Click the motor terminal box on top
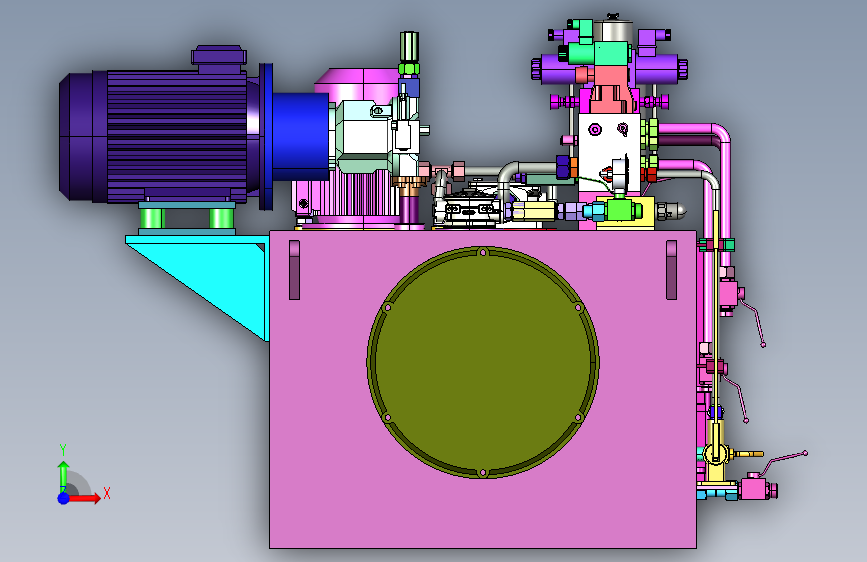 coord(219,57)
